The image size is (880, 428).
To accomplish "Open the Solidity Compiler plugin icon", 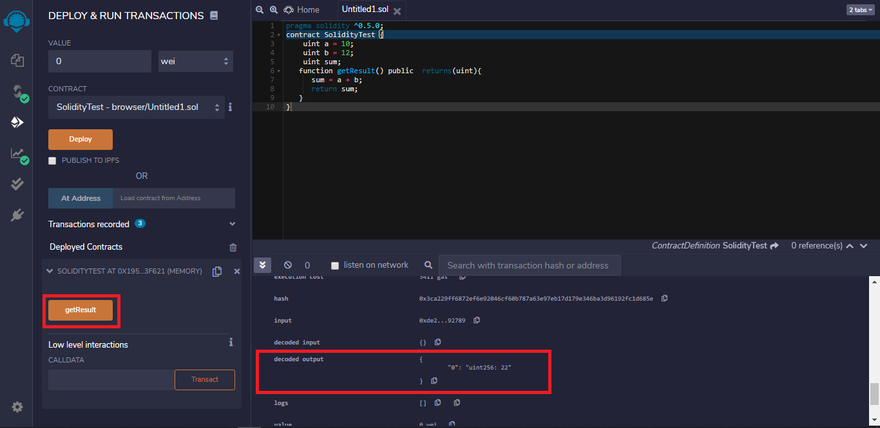I will [17, 92].
